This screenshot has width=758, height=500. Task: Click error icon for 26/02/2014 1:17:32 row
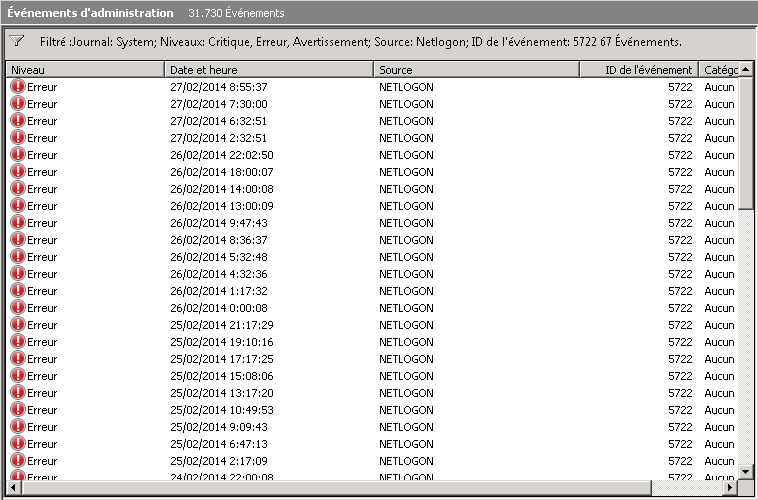click(18, 290)
